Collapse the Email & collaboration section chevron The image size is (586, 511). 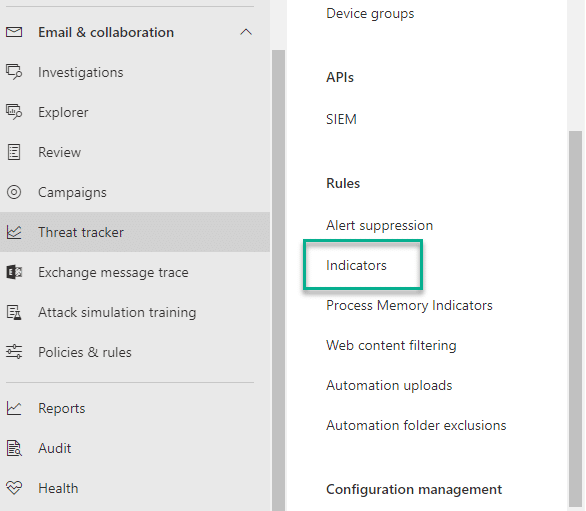(x=246, y=32)
